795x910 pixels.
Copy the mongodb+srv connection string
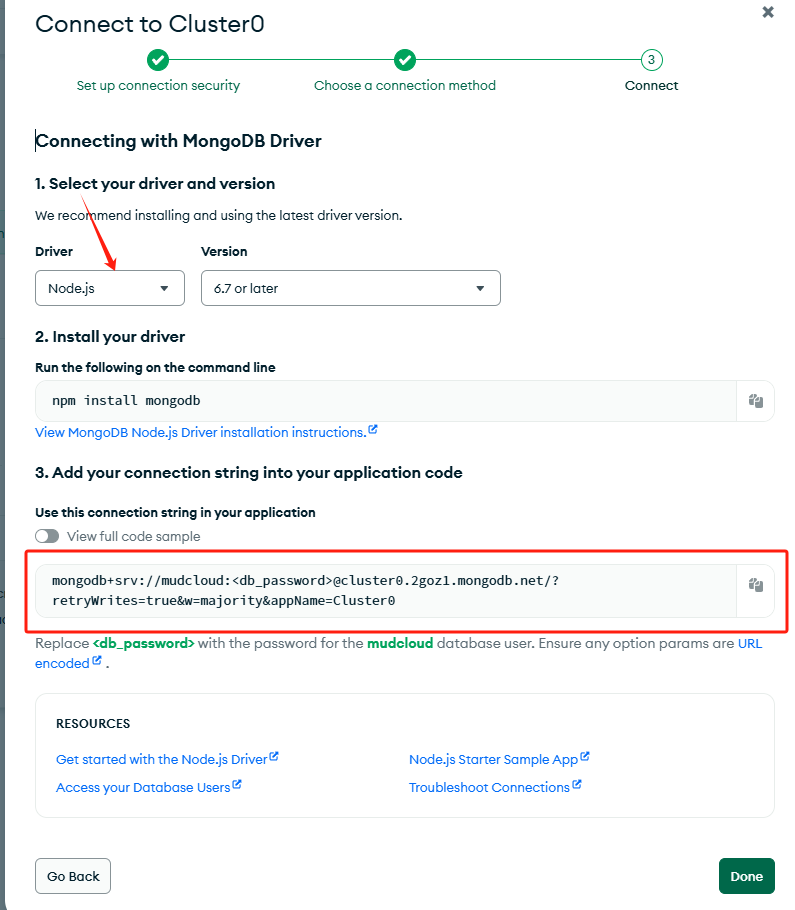tap(755, 584)
